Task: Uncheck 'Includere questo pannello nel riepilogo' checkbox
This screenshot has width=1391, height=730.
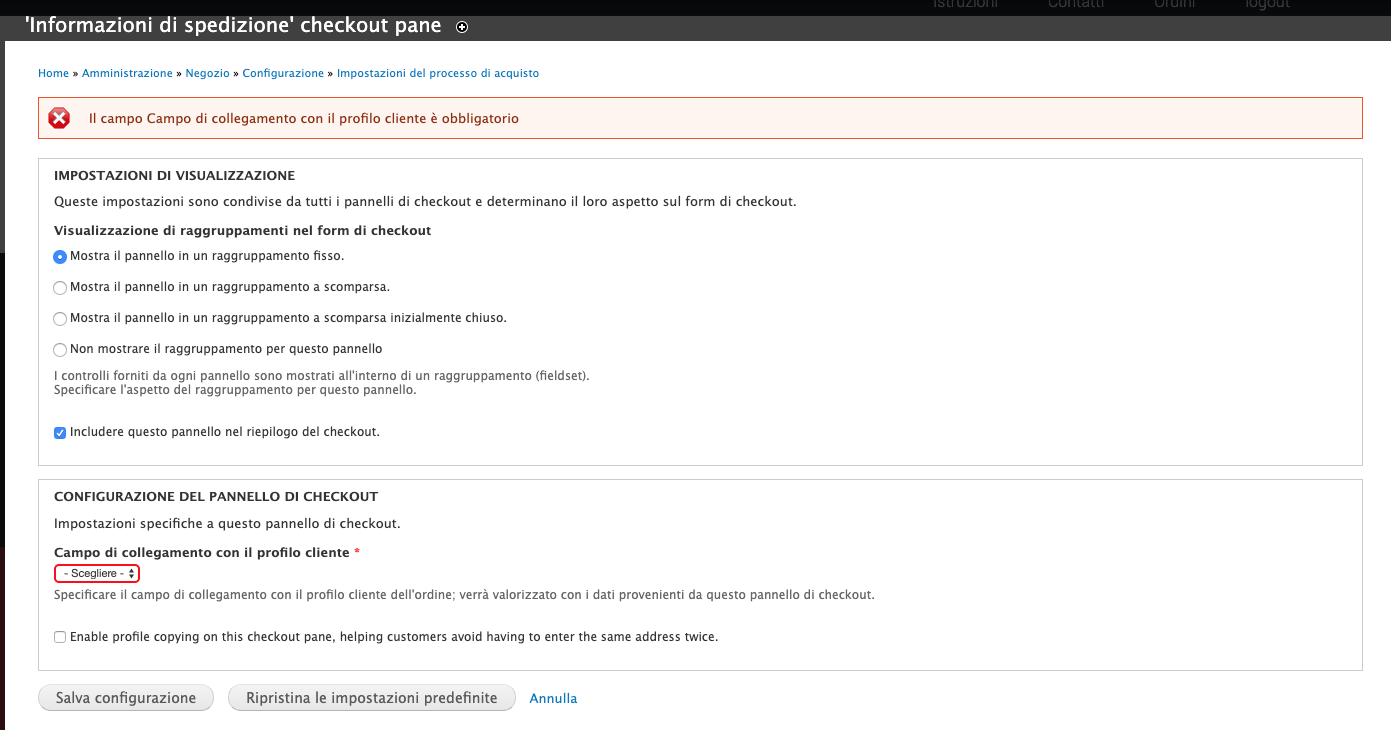Action: (x=60, y=433)
